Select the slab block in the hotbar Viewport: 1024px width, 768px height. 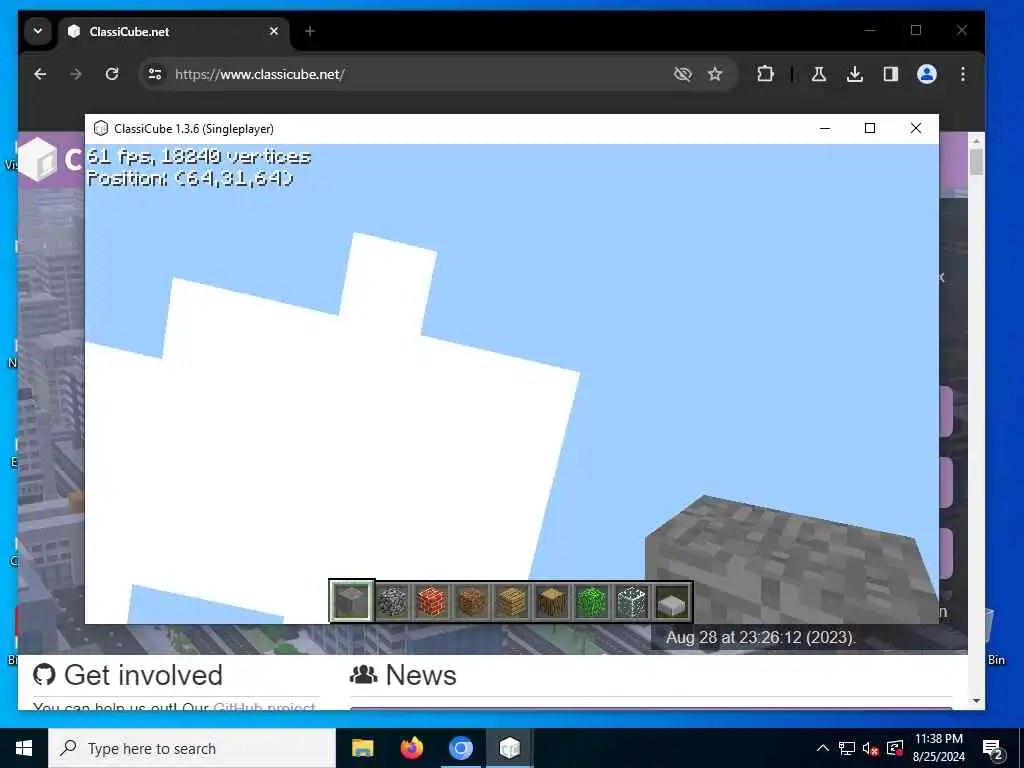(x=672, y=601)
